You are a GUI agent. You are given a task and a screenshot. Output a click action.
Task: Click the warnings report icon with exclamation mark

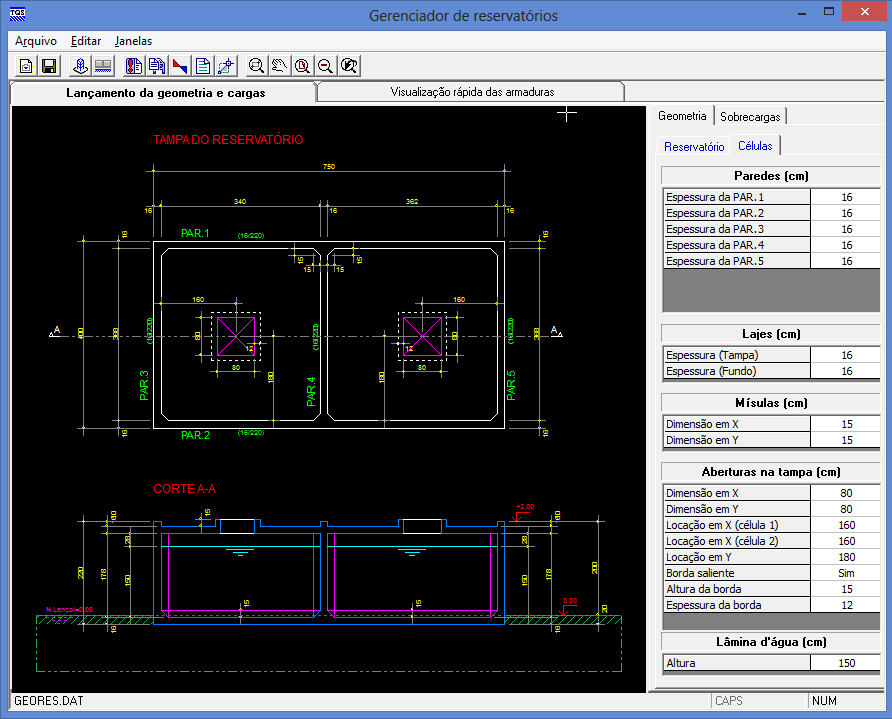[134, 66]
